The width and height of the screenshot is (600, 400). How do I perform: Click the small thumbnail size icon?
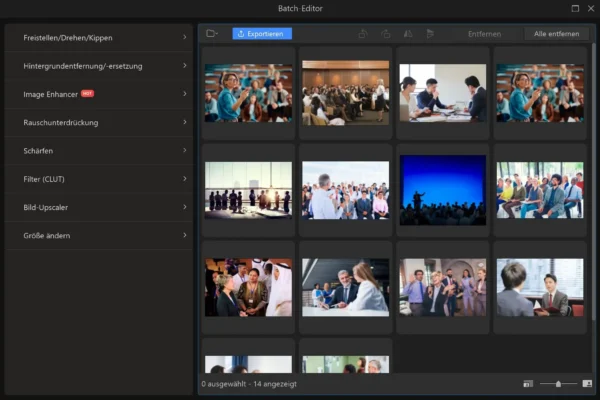point(528,383)
